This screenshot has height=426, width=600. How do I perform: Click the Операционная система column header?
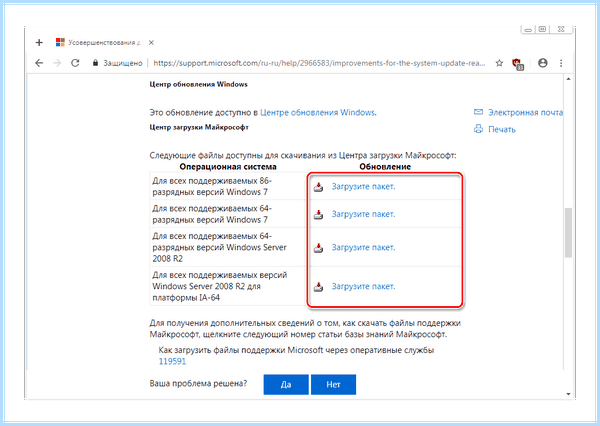click(228, 167)
